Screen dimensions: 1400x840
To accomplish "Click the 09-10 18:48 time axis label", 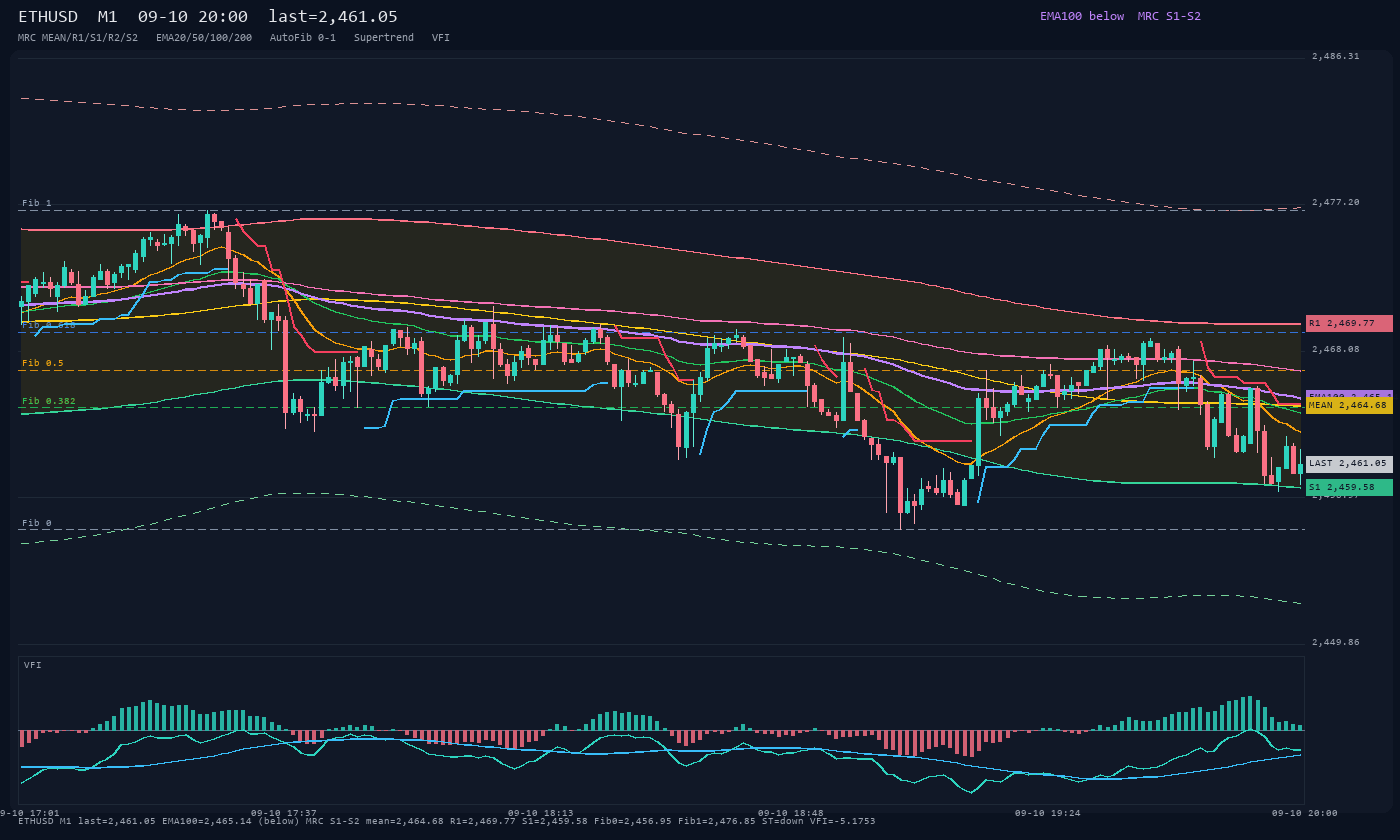I will [x=791, y=813].
